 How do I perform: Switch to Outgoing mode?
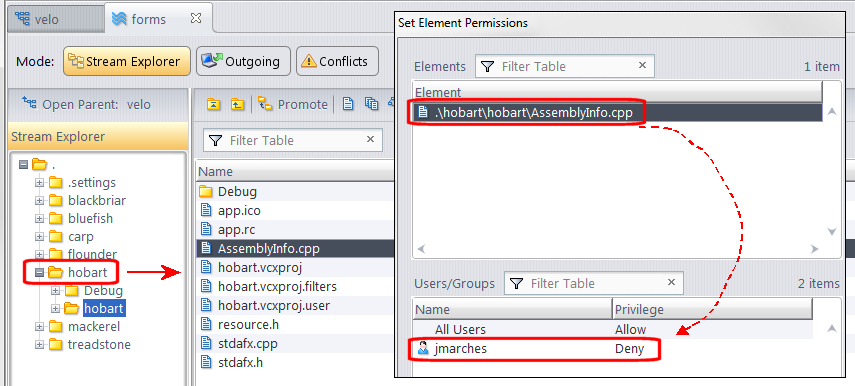[x=240, y=61]
